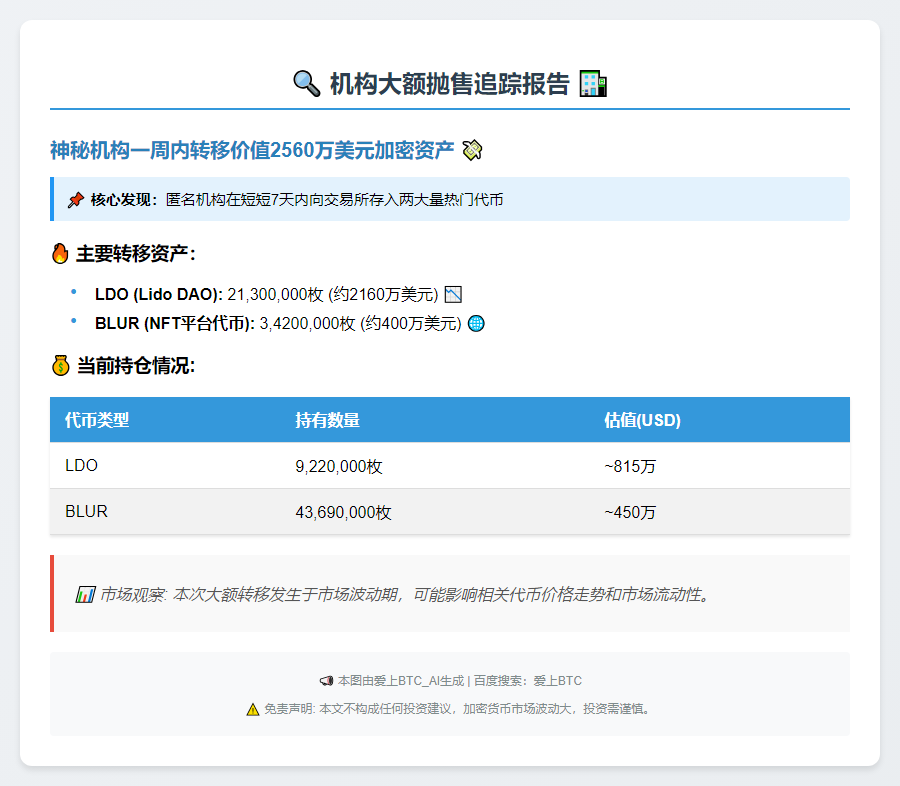Click the 持有数量 column header
Viewport: 900px width, 786px height.
tap(327, 420)
